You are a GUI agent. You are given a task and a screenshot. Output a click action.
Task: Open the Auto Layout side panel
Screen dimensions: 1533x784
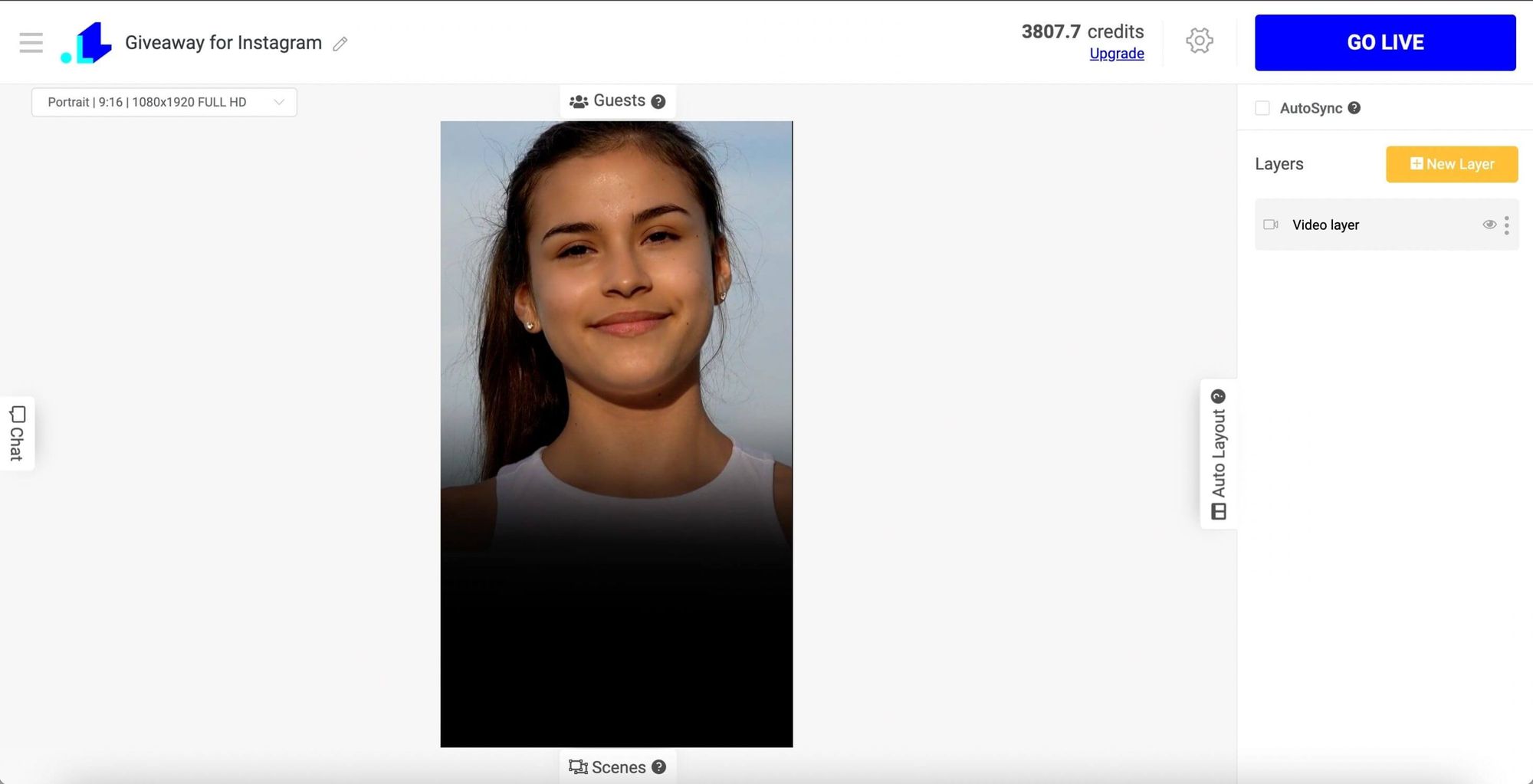(1219, 454)
